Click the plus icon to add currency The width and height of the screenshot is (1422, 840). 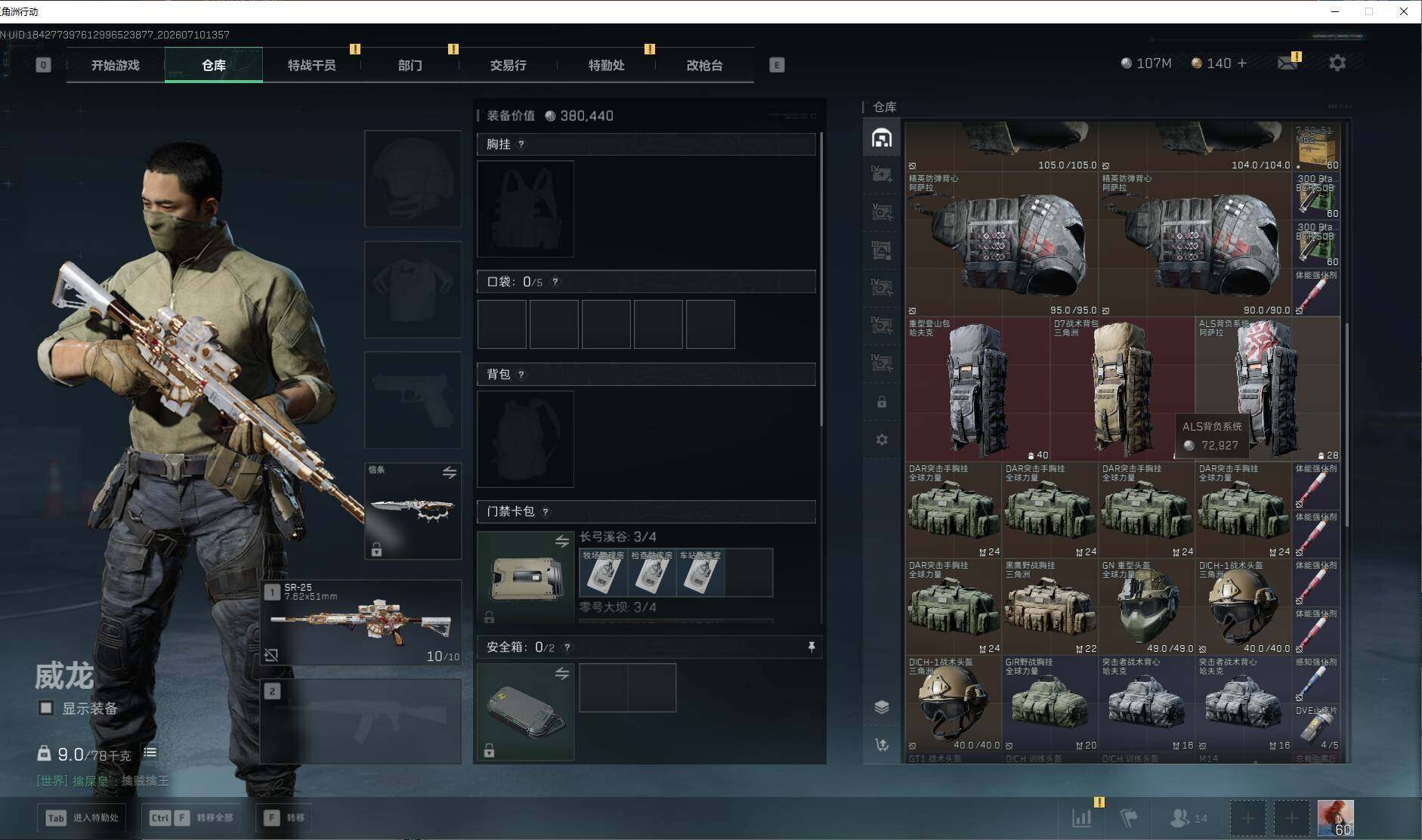[x=1242, y=63]
